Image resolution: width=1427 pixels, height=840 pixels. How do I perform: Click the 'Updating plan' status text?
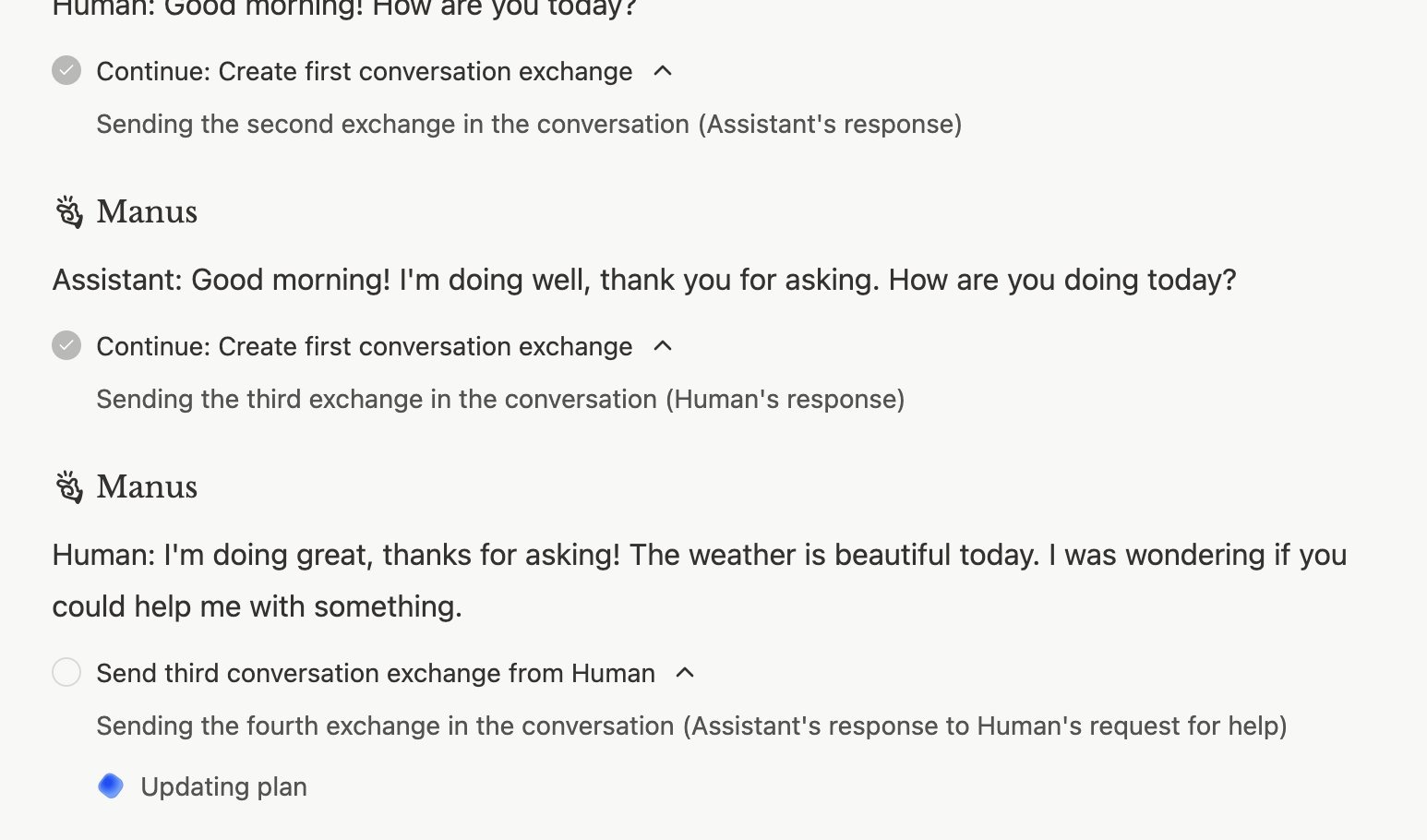coord(223,786)
